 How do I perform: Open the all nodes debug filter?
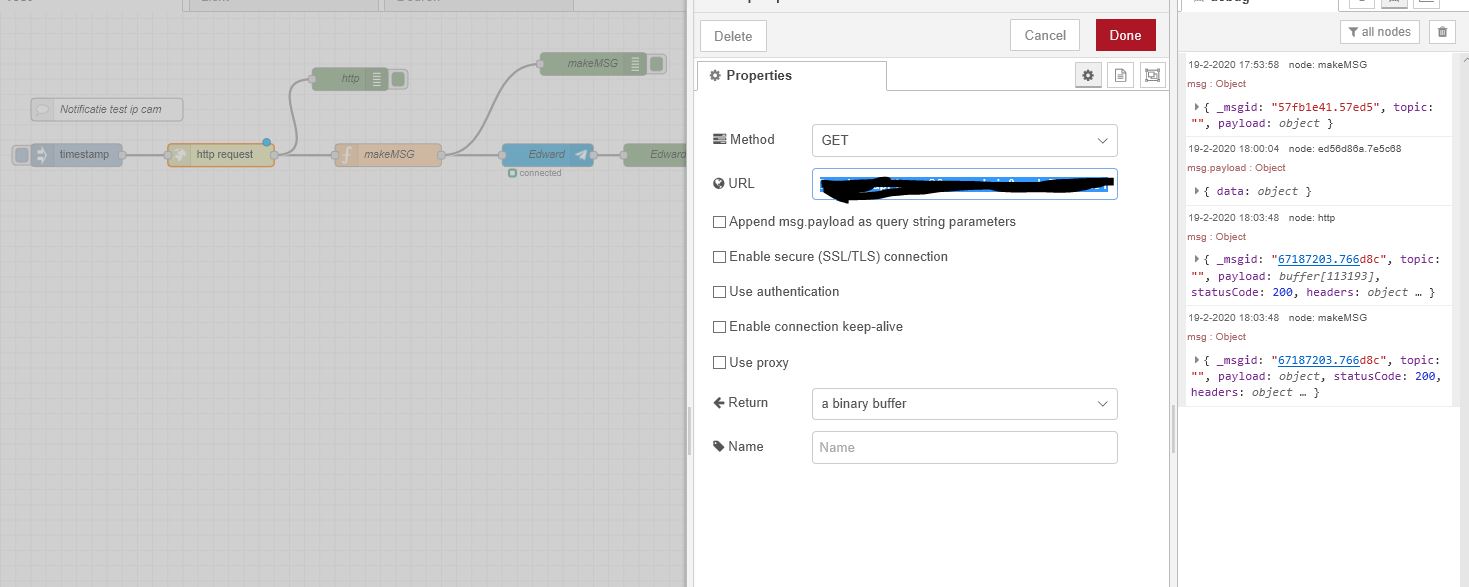[1379, 31]
